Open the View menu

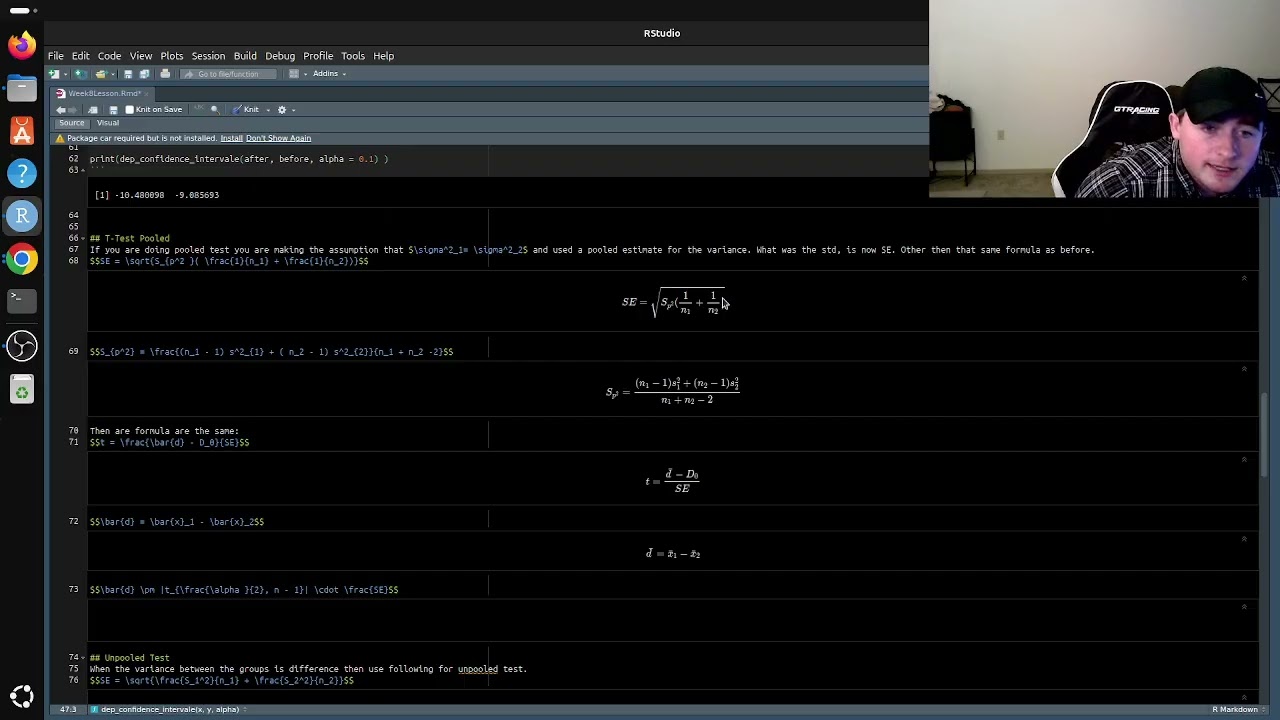point(141,56)
